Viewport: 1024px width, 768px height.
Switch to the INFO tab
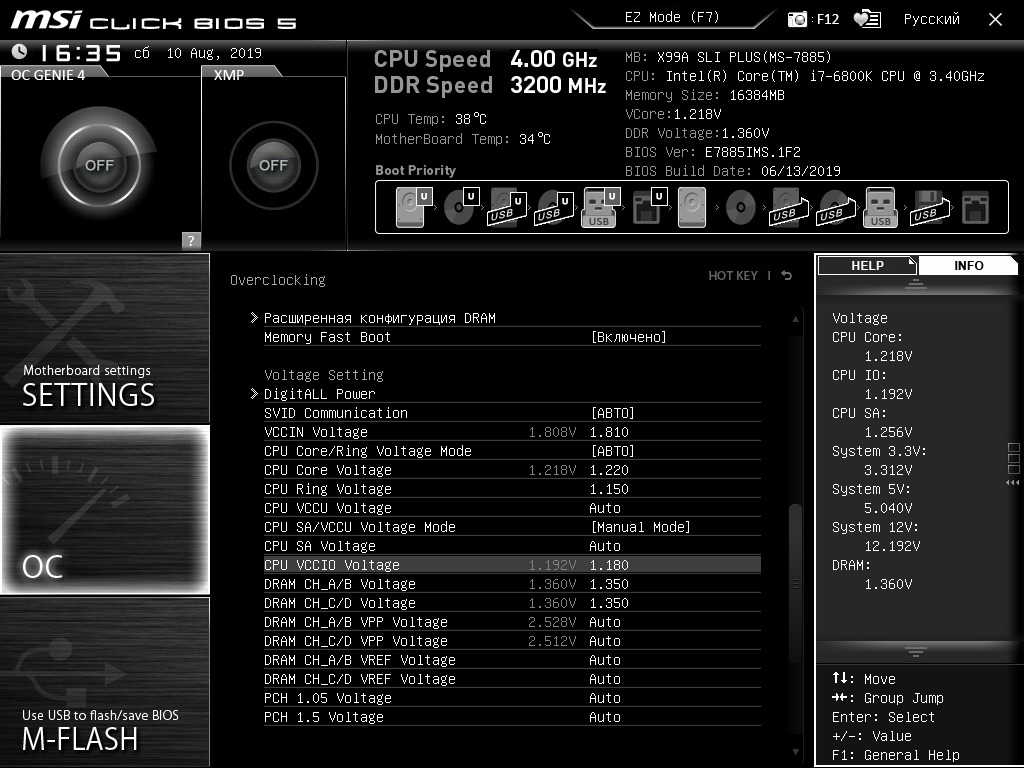pos(968,265)
